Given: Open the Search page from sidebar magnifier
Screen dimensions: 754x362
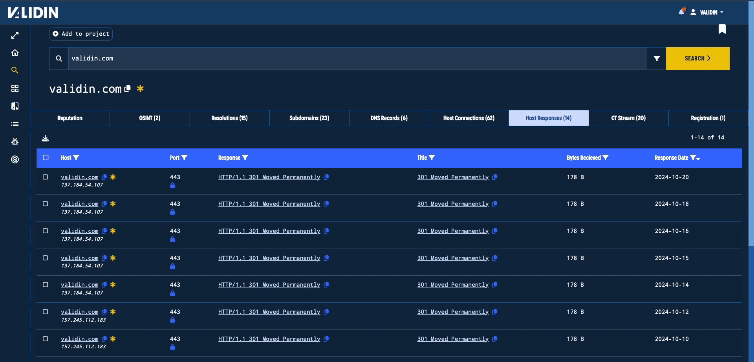Looking at the screenshot, I should (x=15, y=71).
